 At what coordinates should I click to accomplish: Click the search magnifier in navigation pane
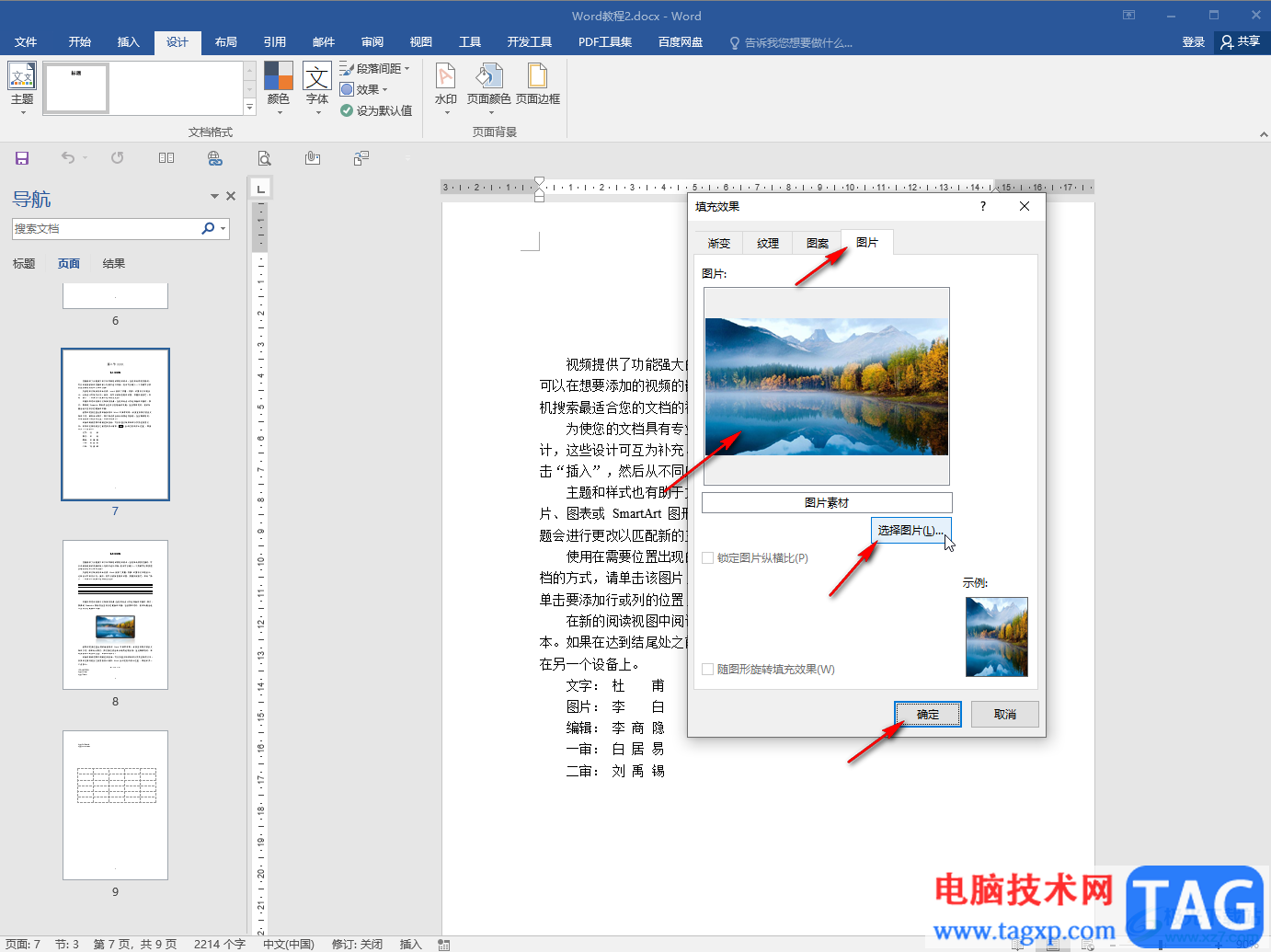click(208, 229)
